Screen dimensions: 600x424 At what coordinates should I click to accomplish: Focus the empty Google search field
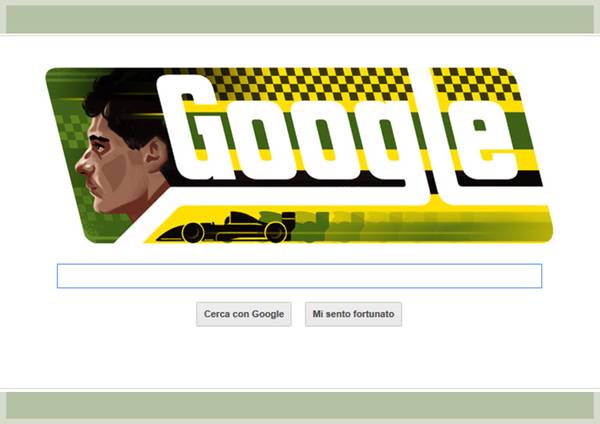[x=299, y=276]
